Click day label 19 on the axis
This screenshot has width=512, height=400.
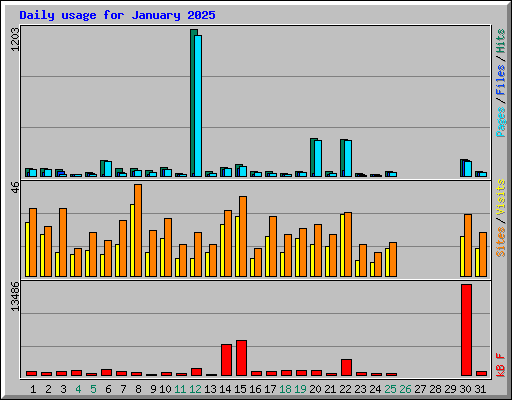(300, 389)
